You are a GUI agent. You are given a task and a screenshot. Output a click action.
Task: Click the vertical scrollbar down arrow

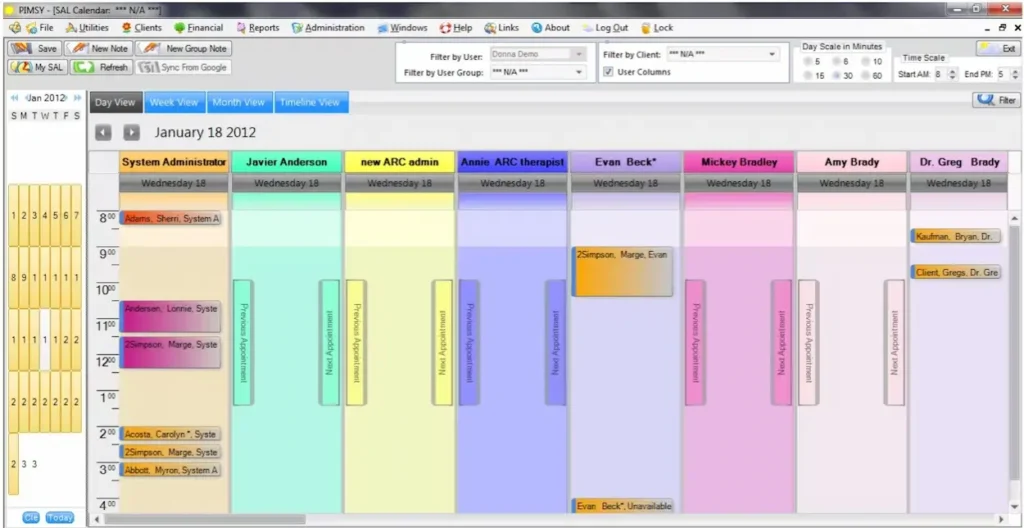click(1014, 506)
